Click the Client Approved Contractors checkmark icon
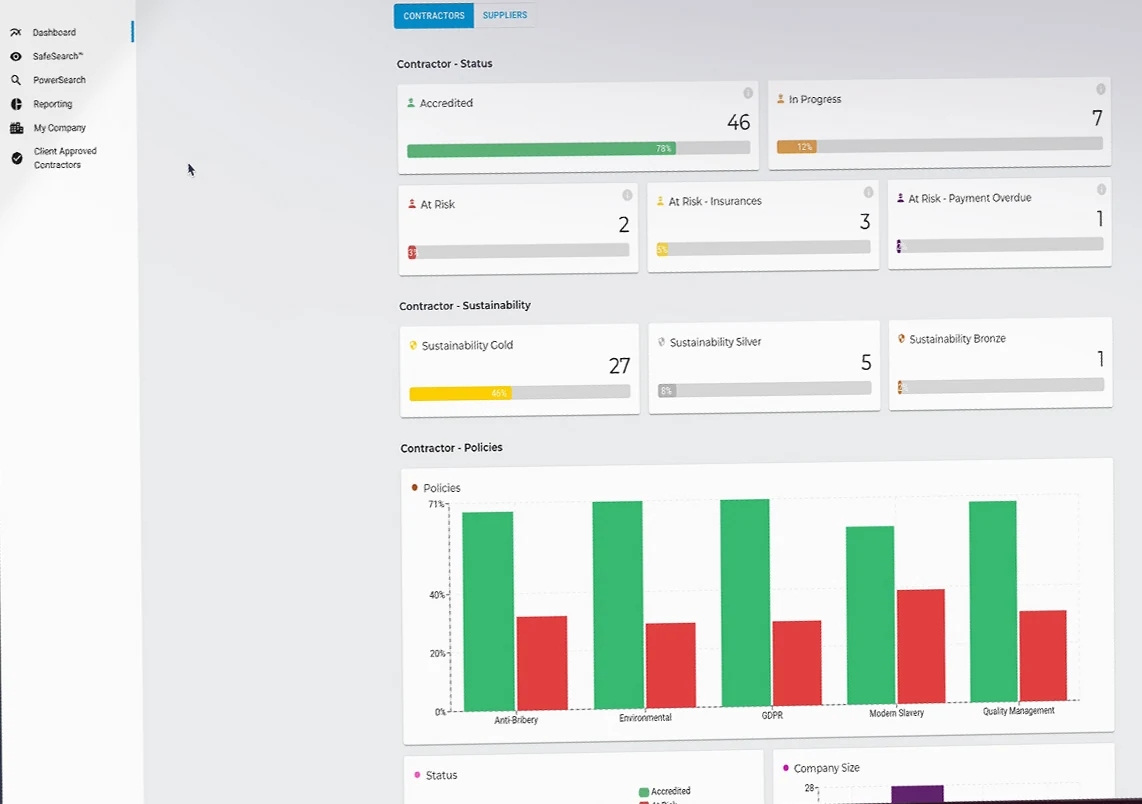The width and height of the screenshot is (1142, 804). (x=17, y=158)
